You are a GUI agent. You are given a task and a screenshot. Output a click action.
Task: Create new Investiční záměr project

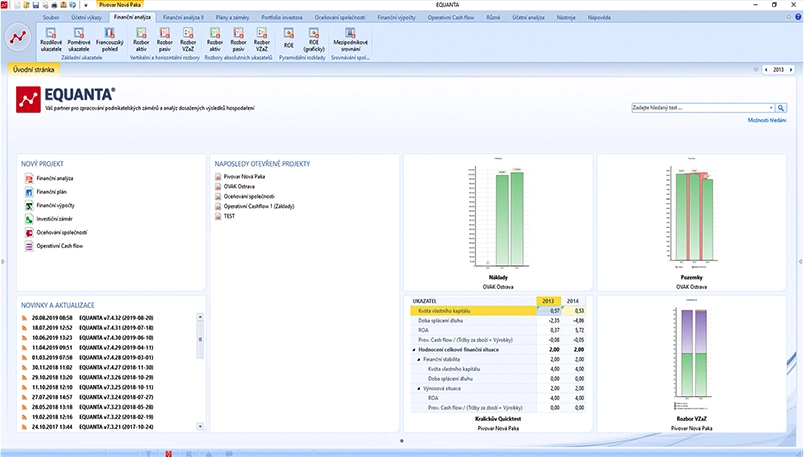click(49, 219)
